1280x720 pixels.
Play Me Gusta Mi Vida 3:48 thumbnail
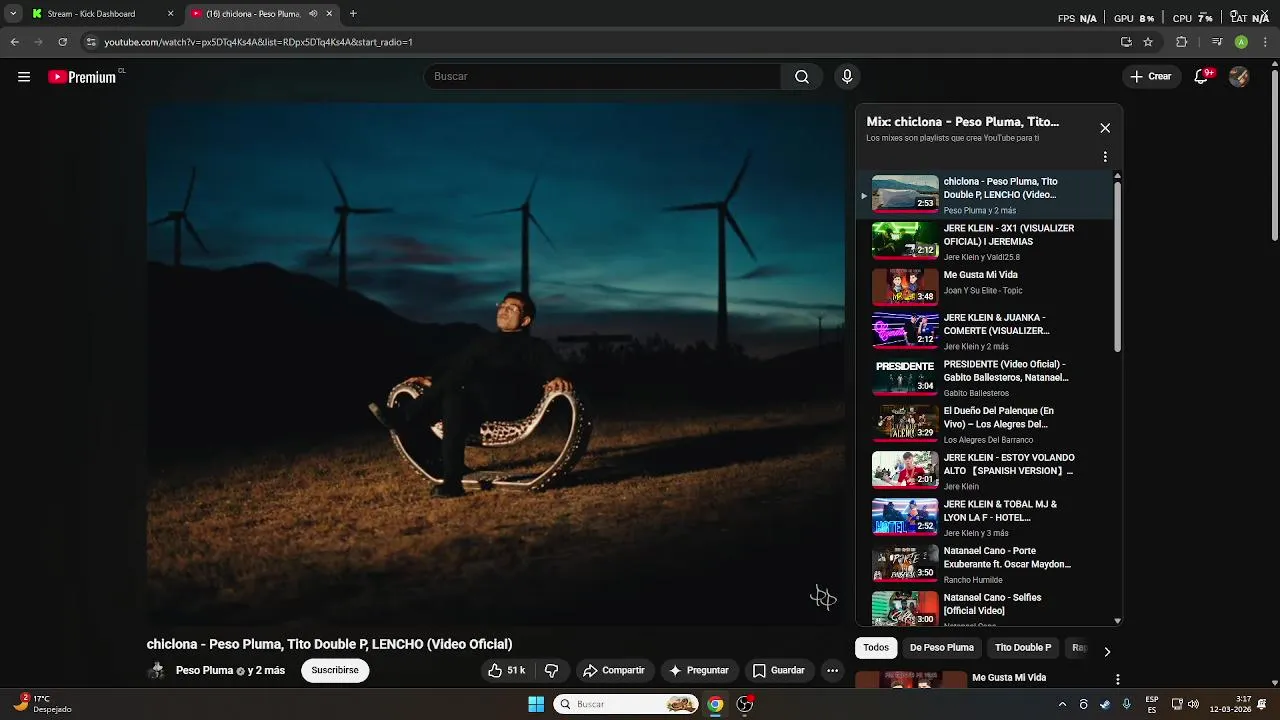[905, 287]
